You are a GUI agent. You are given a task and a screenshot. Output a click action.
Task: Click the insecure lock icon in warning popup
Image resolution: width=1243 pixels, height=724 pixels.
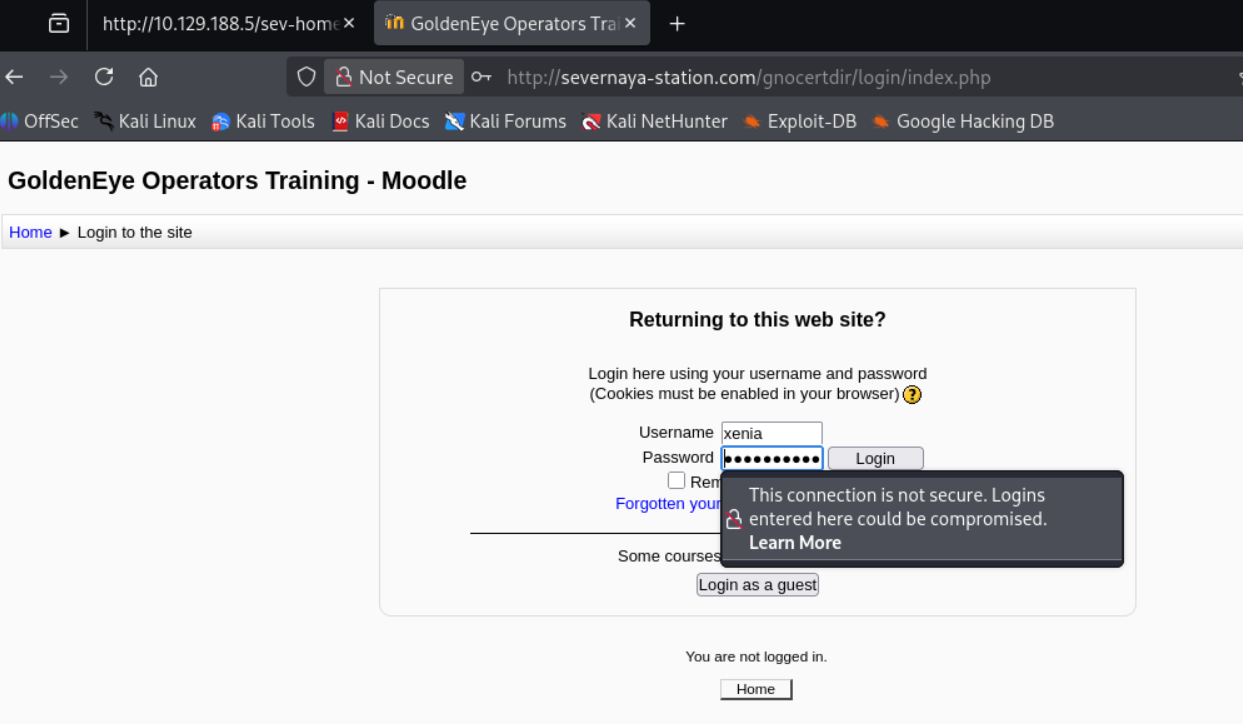coord(734,519)
